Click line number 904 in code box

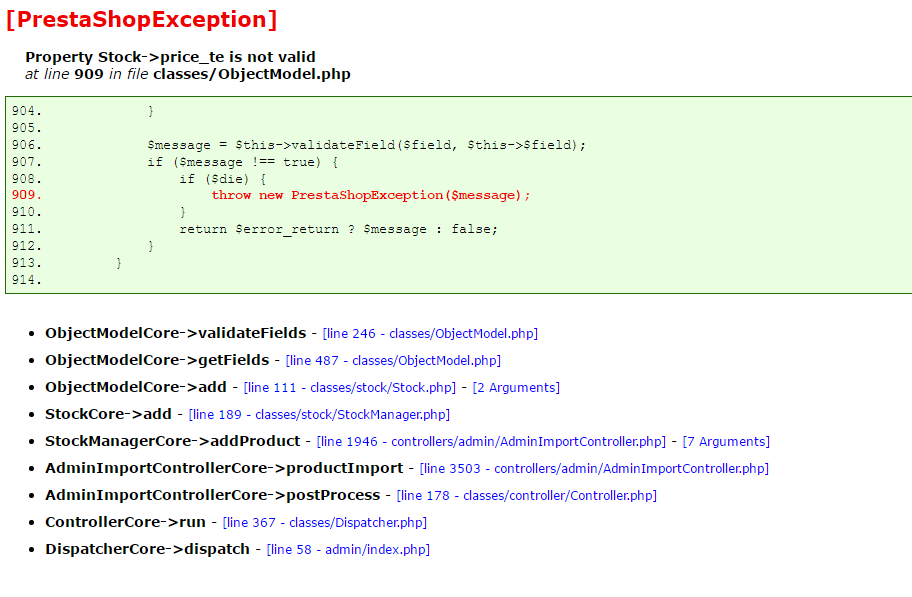tap(27, 111)
